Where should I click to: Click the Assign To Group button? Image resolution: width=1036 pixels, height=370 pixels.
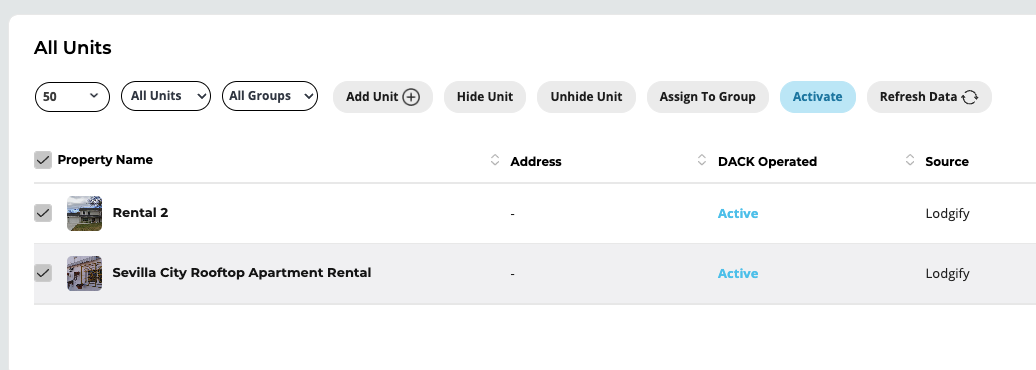[708, 97]
